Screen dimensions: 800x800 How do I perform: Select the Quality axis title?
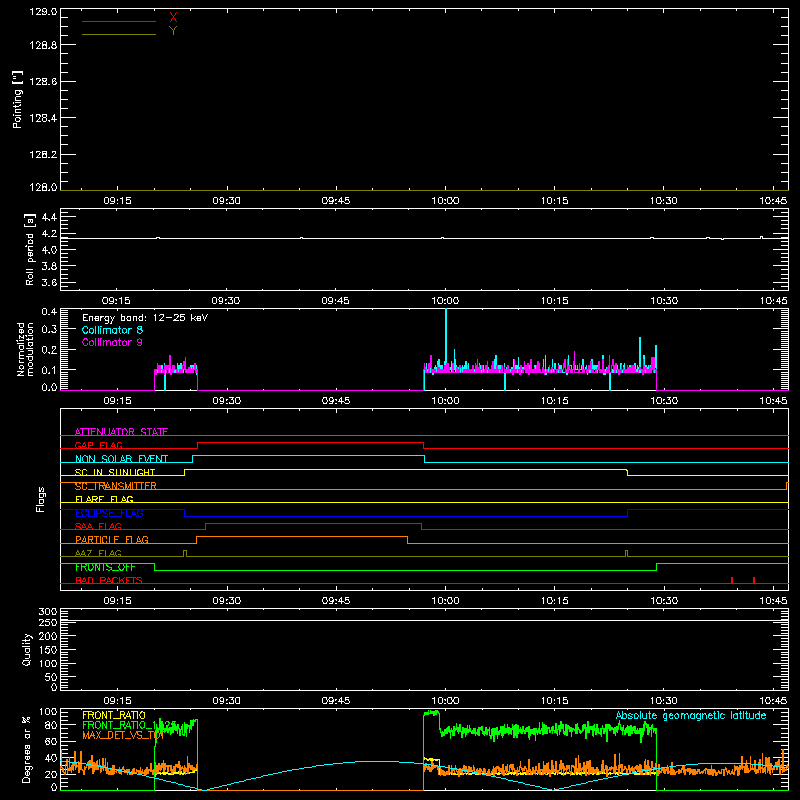tap(27, 649)
